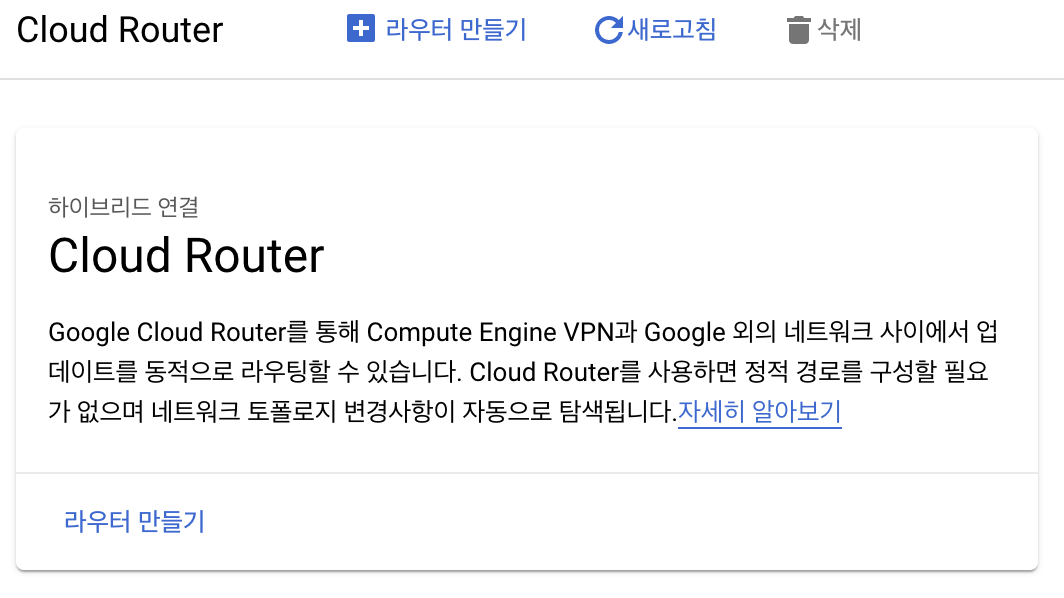Click the plus icon for 라우터 만들기

[360, 29]
